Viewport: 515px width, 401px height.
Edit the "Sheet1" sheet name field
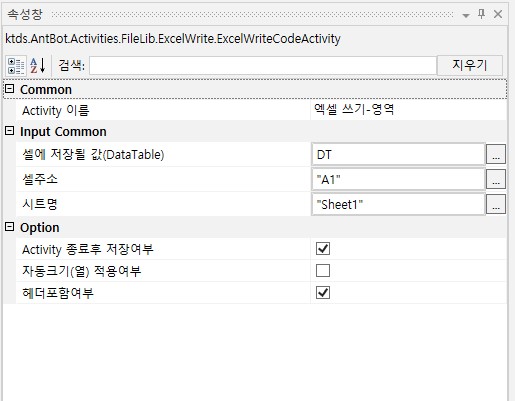398,204
